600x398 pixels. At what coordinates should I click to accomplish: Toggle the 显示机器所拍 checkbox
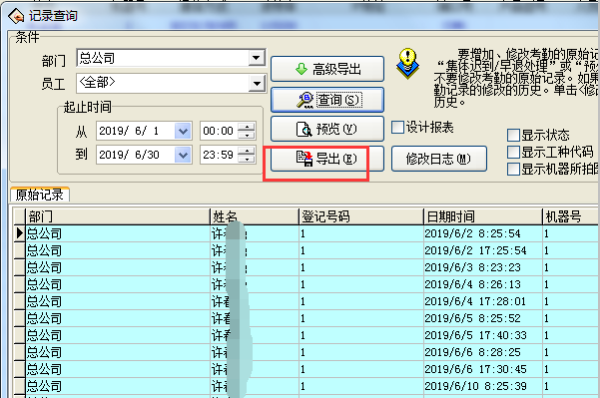(x=513, y=169)
